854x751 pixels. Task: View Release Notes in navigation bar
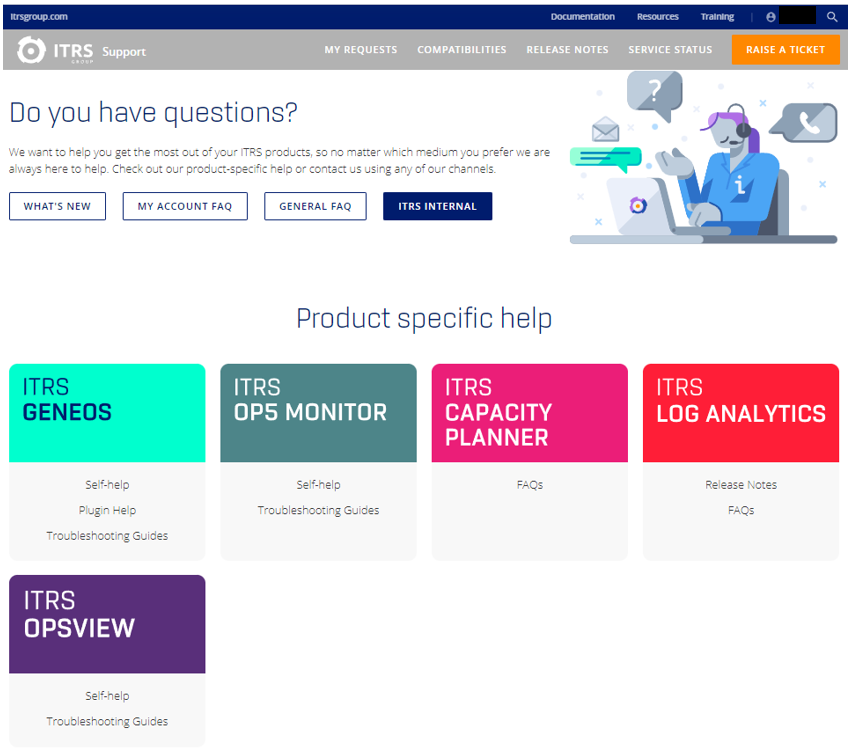click(x=567, y=50)
